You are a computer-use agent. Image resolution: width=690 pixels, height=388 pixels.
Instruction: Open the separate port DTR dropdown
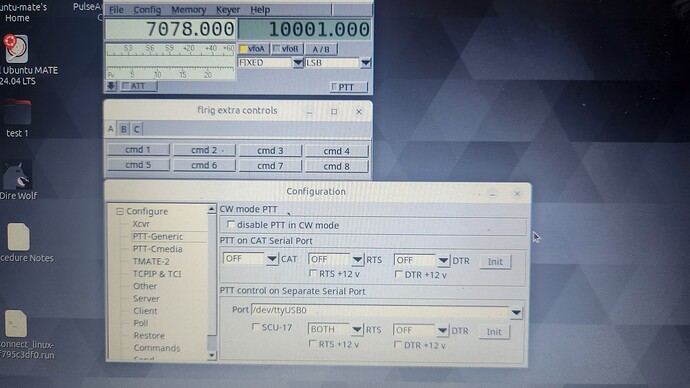click(x=442, y=330)
